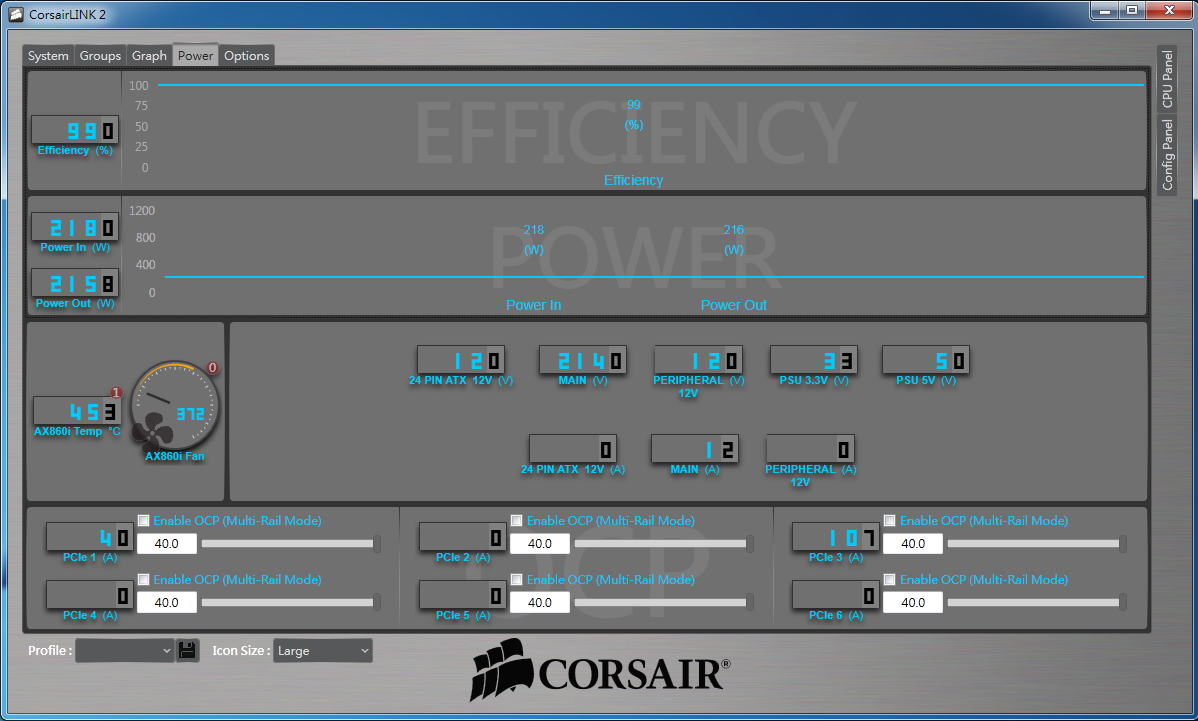Screen dimensions: 1198x721
Task: Select the AX860i Temp readout display
Action: coord(77,411)
